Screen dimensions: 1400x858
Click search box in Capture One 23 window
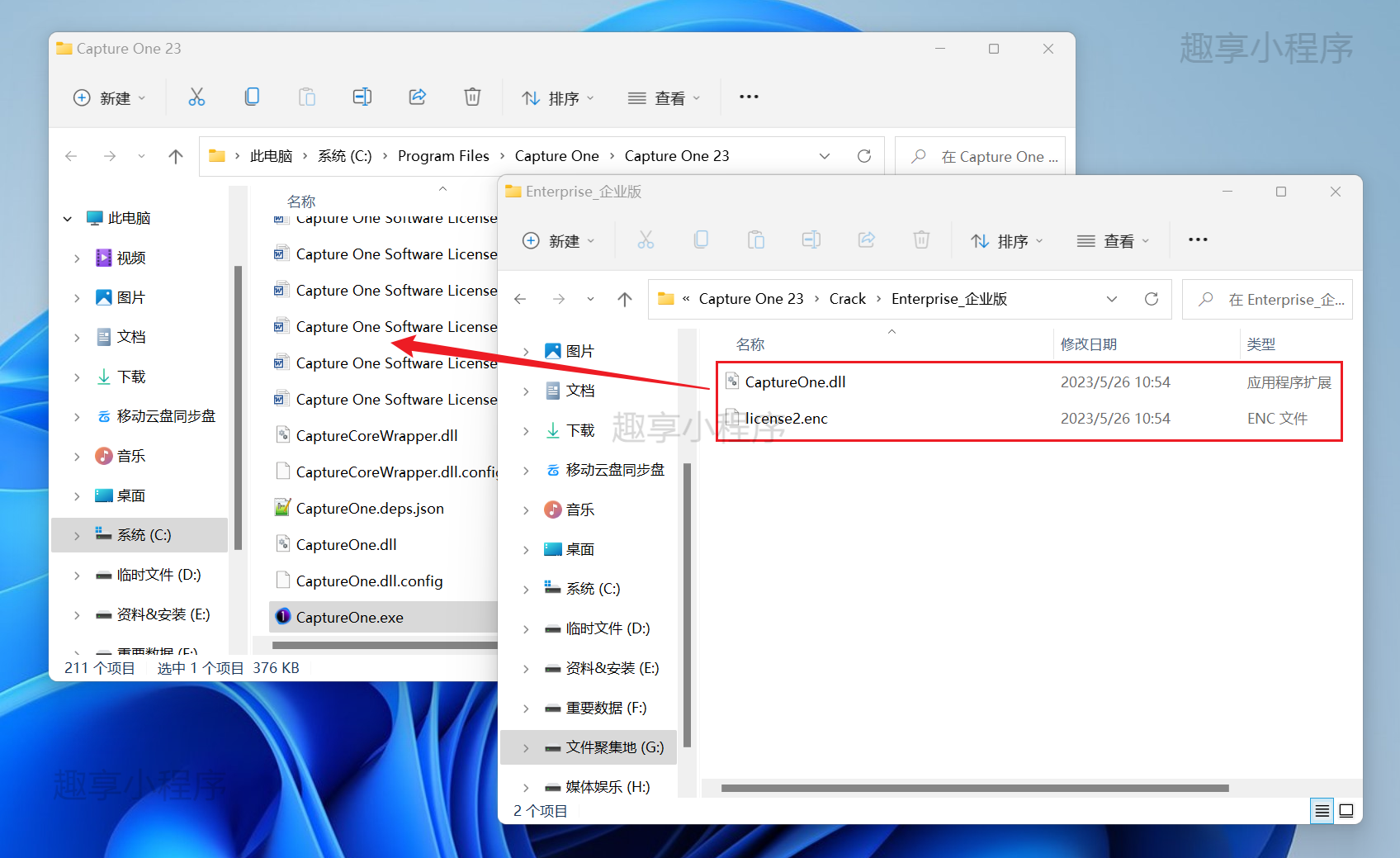click(980, 156)
